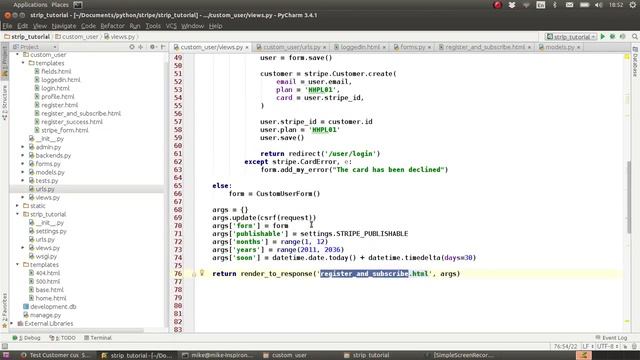
Task: Click tool window quick-access icon at bottom-left
Action: [x=4, y=346]
